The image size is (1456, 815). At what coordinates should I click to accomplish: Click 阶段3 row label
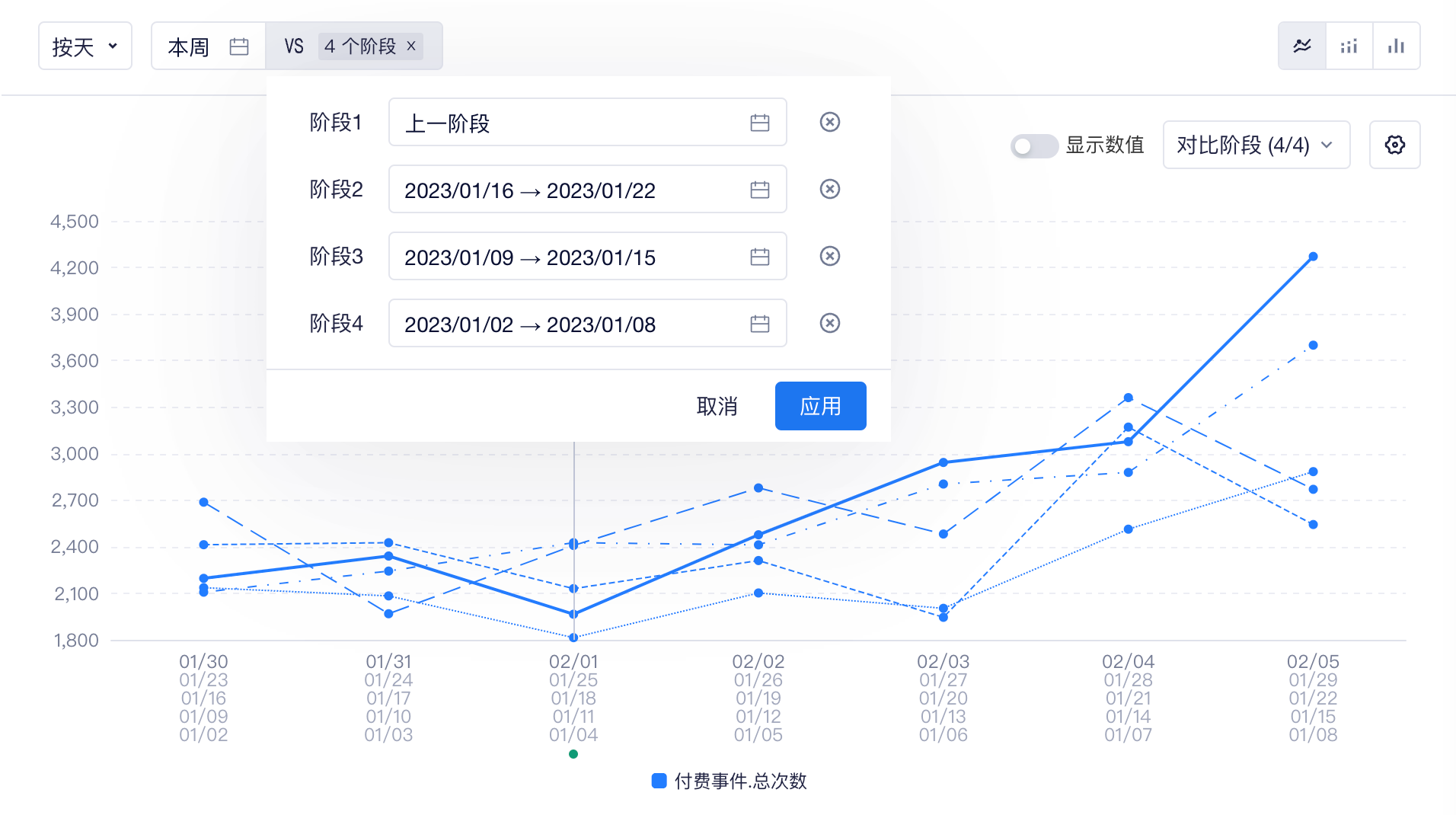[336, 256]
